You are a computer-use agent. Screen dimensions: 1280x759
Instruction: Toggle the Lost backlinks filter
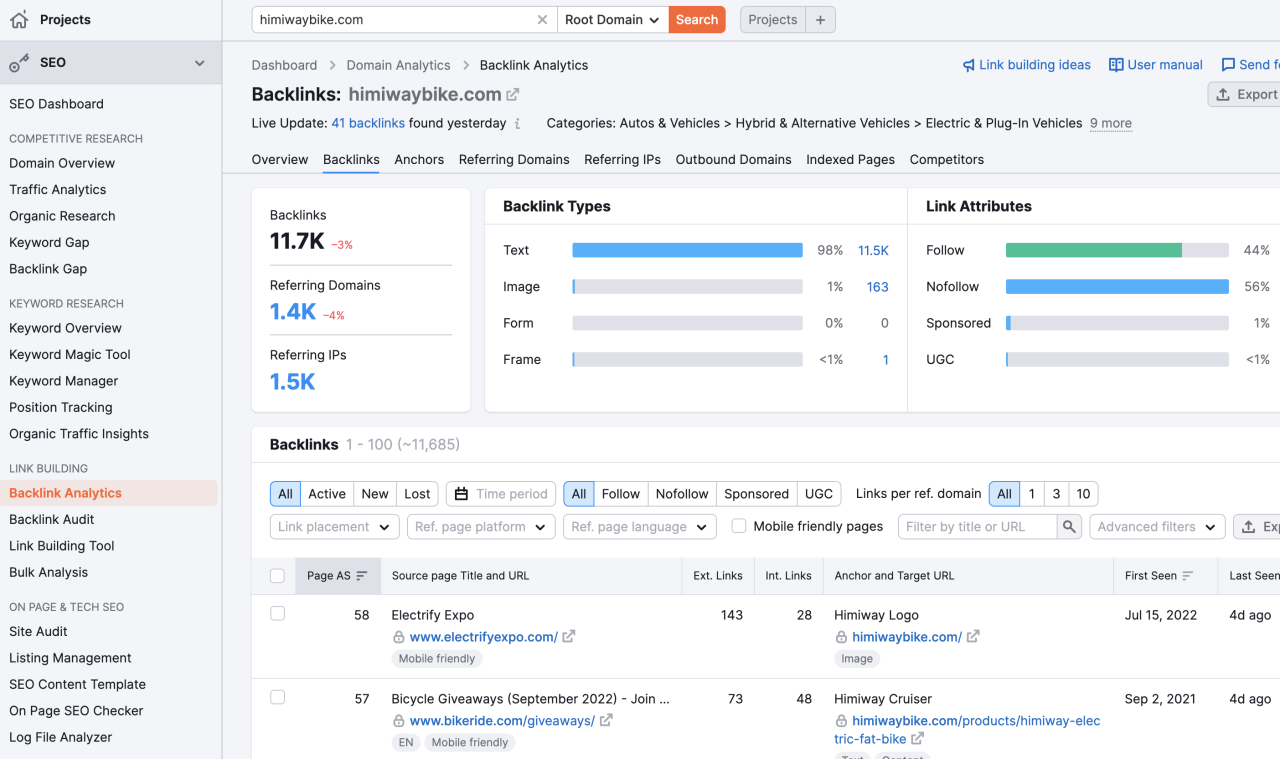coord(418,494)
